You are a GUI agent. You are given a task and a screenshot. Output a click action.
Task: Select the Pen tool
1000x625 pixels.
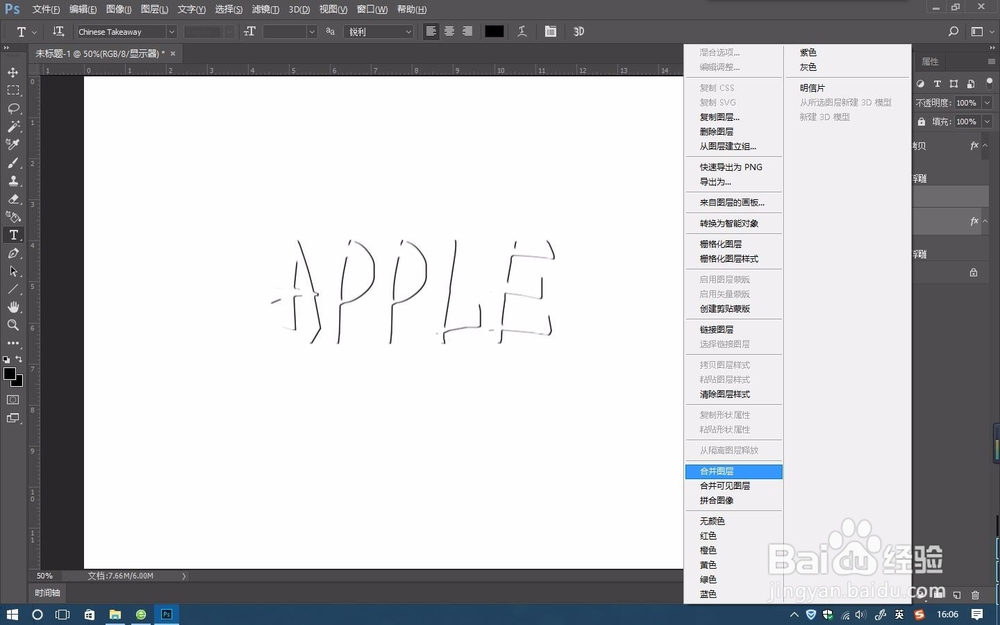click(13, 253)
